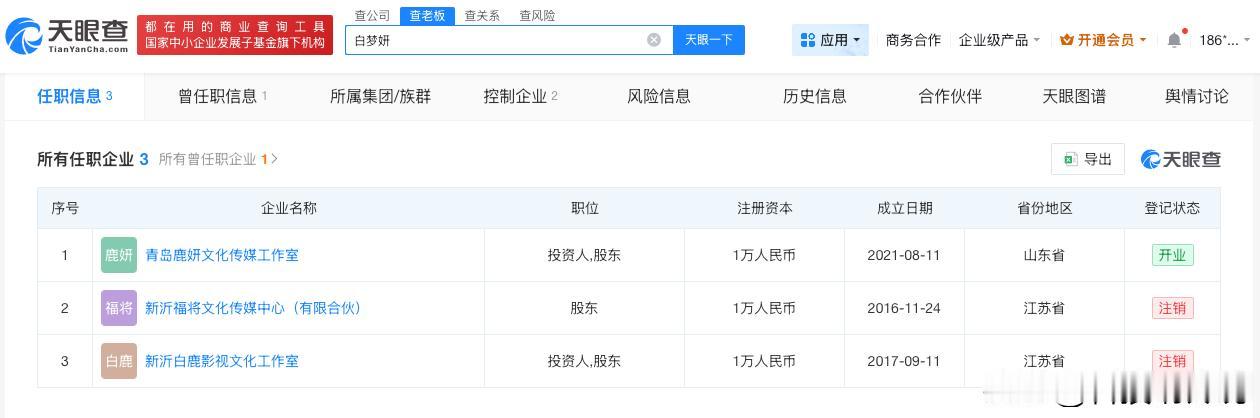
Task: Click 注销 status for 新沂白鹿影视
Action: coord(1172,361)
